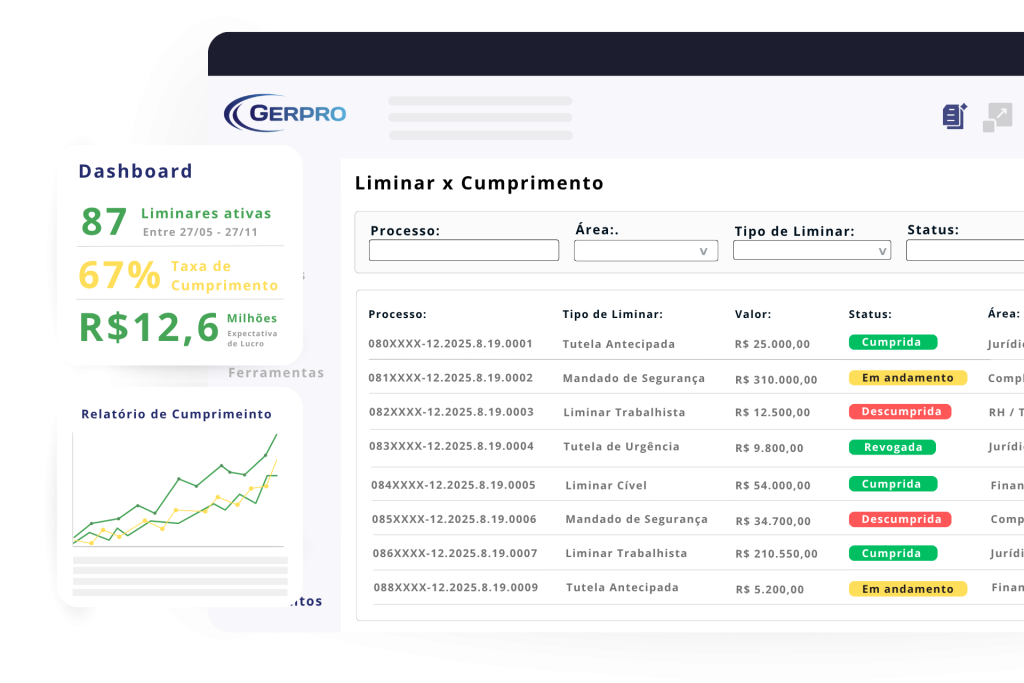Select the Tutela de Urgência row entry

pyautogui.click(x=620, y=446)
